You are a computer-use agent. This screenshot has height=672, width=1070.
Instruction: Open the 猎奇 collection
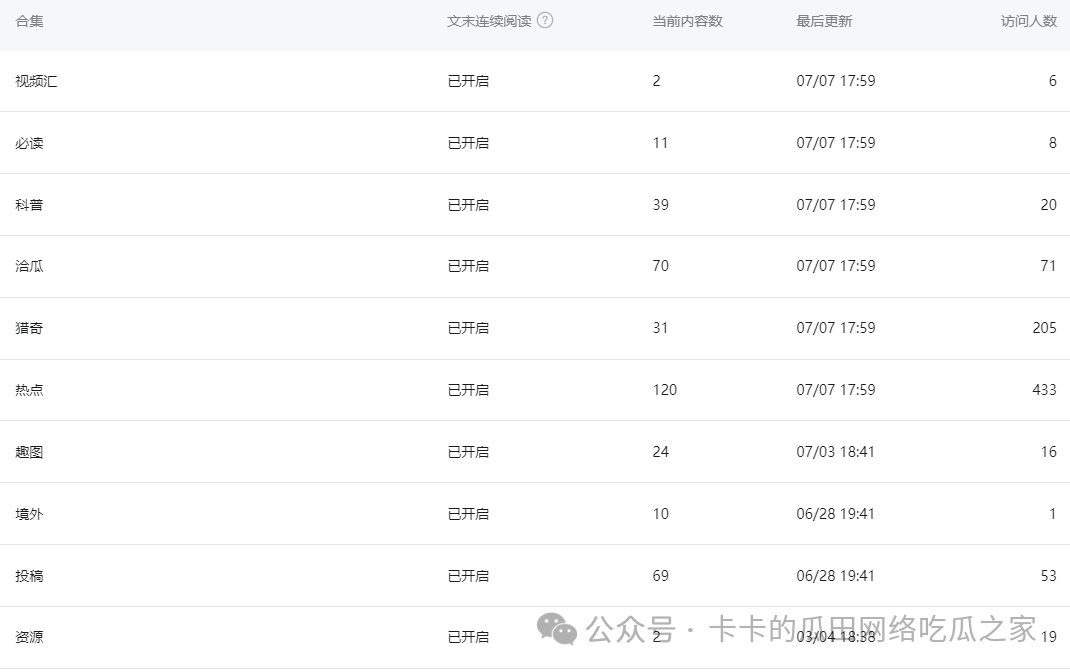(29, 328)
